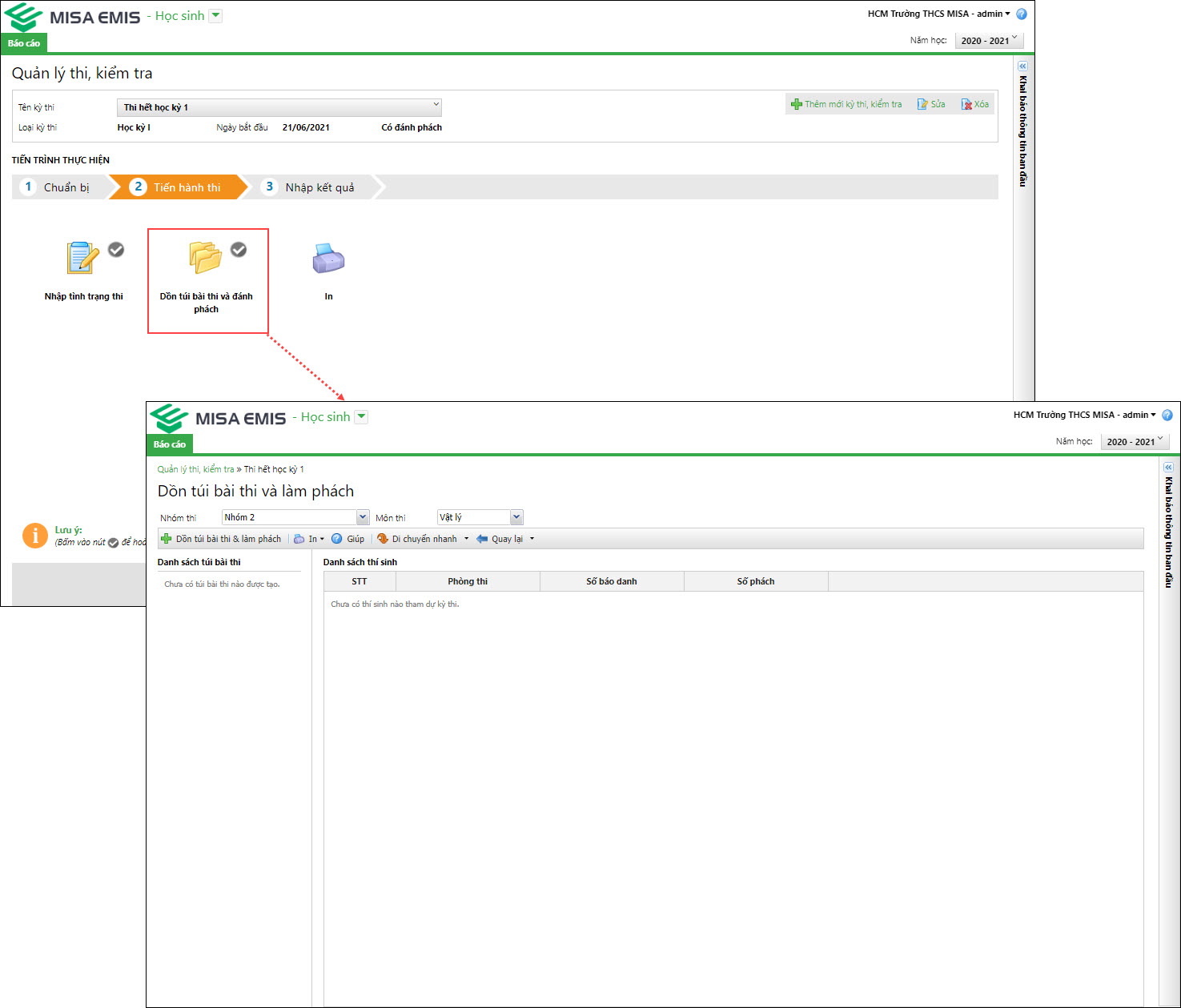Open the Dồn túi bài thi folder icon
This screenshot has height=1008, width=1181.
tap(206, 257)
